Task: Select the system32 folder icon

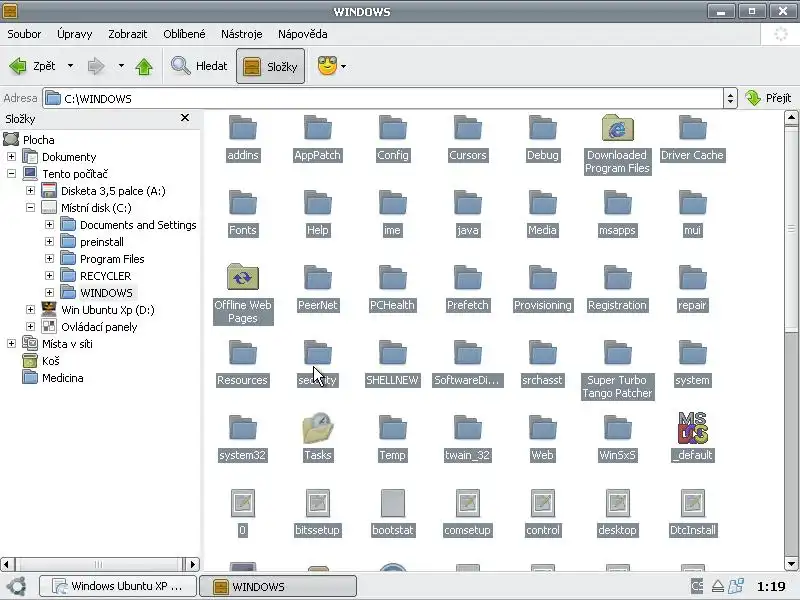Action: (242, 428)
